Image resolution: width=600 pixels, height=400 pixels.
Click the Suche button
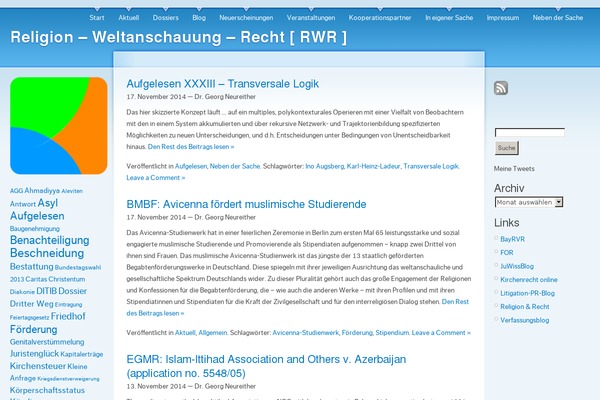click(x=507, y=148)
